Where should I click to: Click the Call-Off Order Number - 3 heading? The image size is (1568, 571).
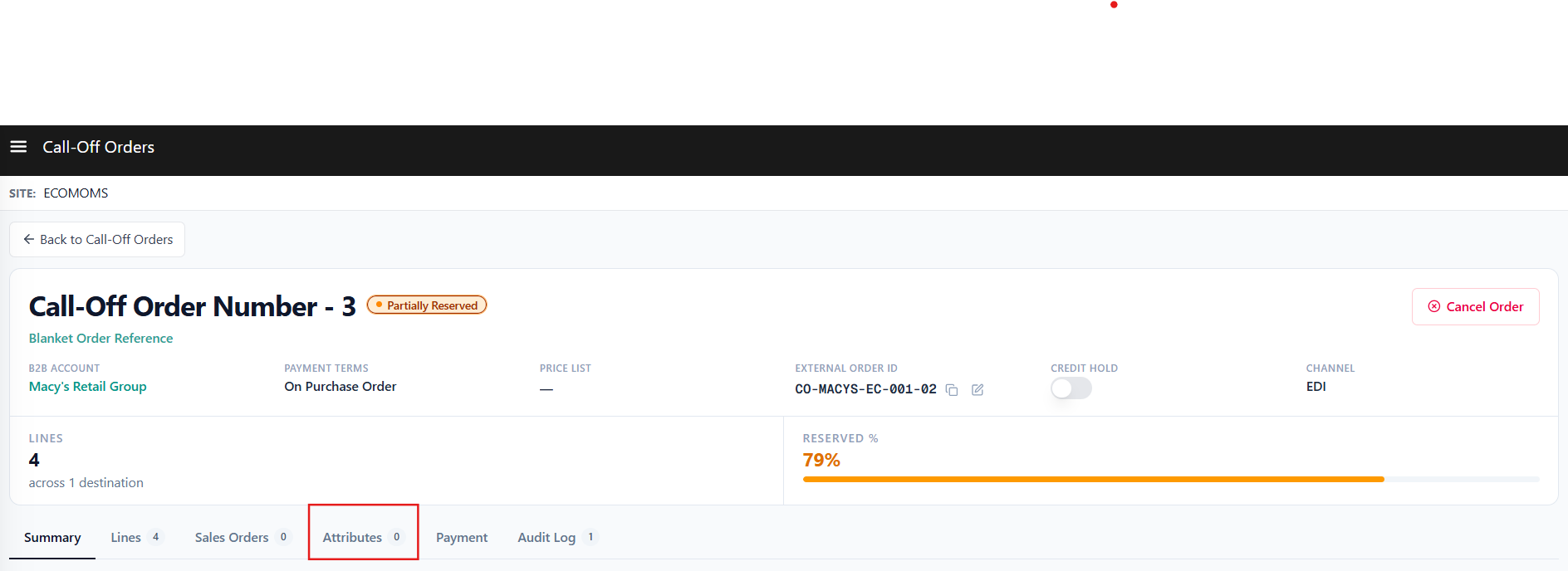(x=192, y=306)
